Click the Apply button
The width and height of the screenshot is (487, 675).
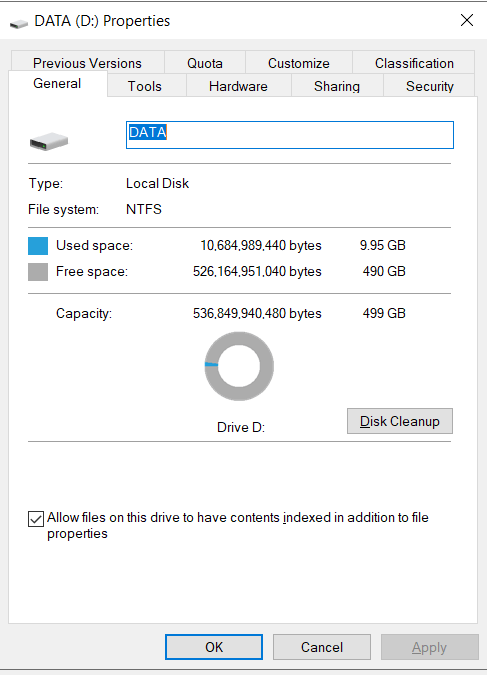tap(429, 647)
